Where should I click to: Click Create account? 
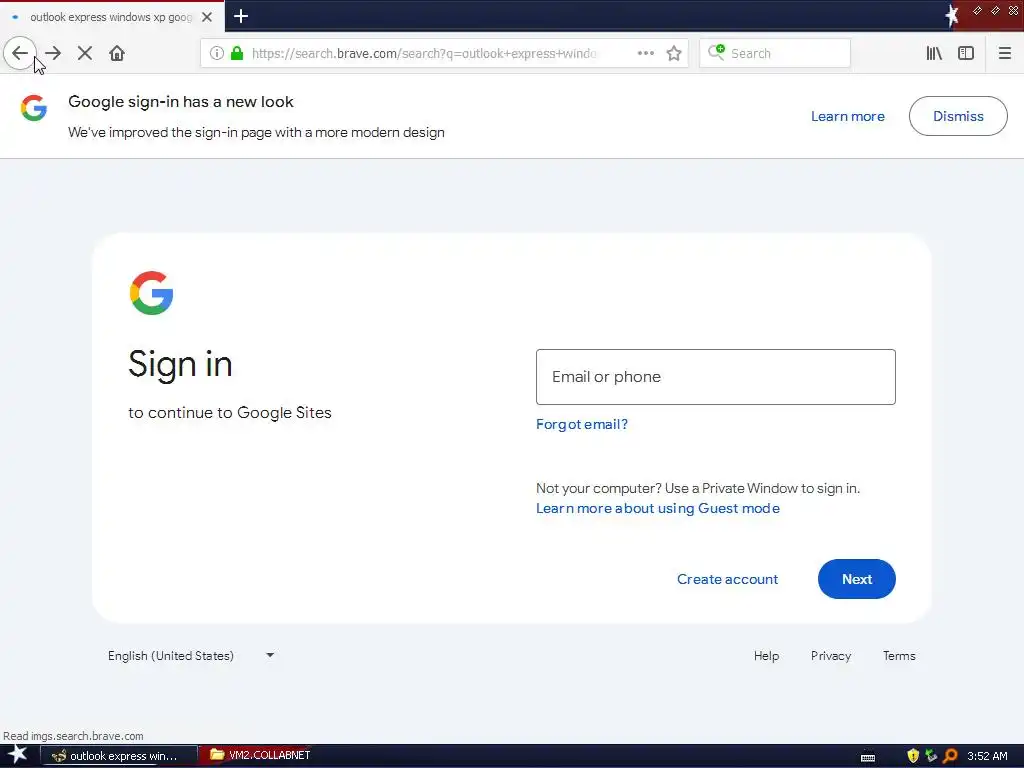click(728, 579)
